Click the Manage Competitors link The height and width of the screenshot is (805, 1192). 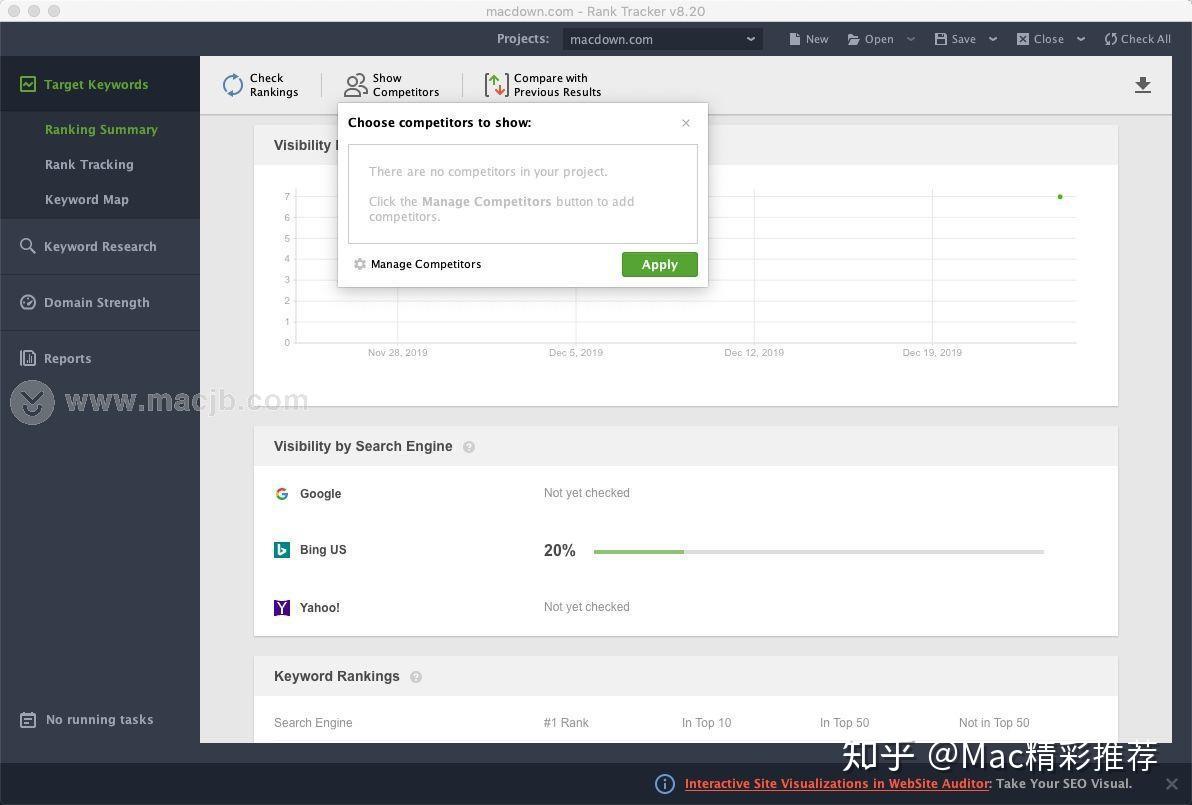(x=426, y=264)
